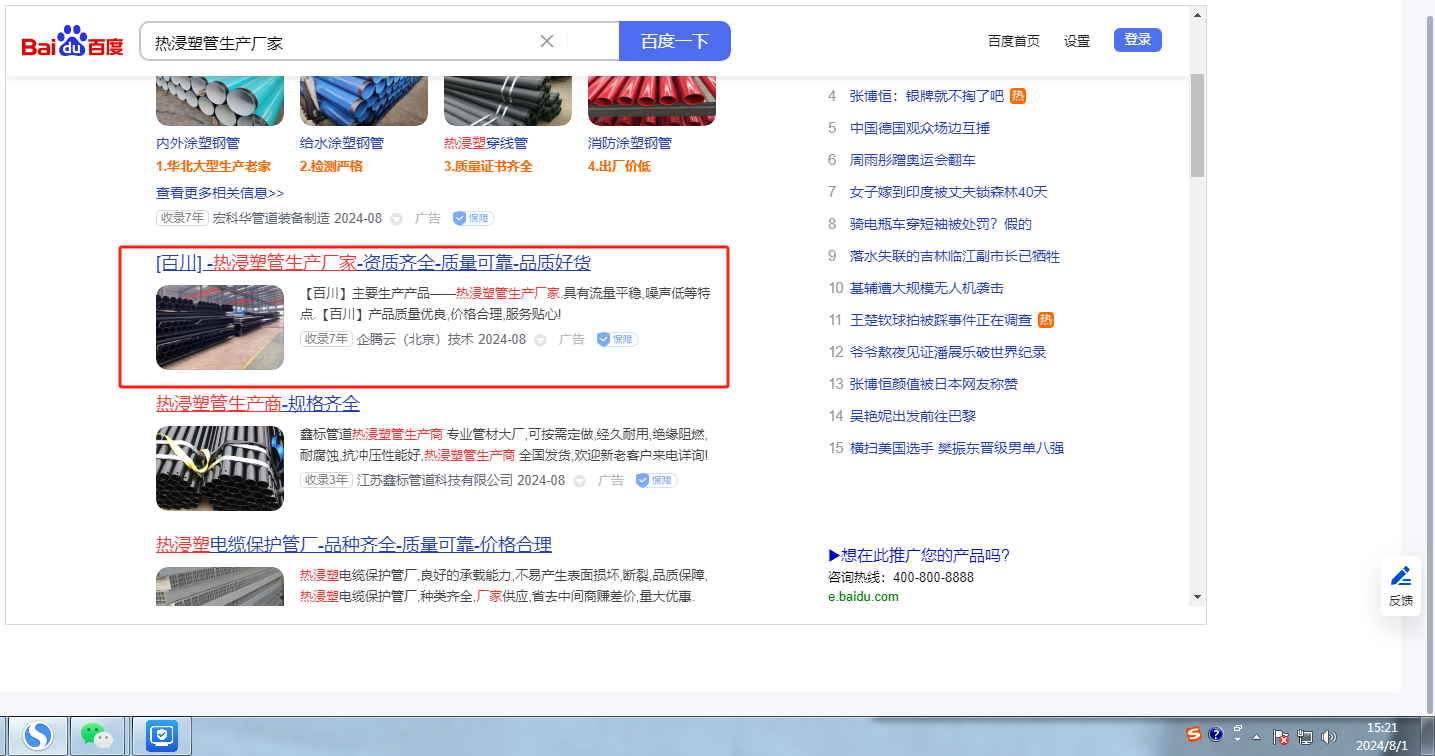Click the Baidu logo
Viewport: 1435px width, 756px height.
[x=72, y=42]
